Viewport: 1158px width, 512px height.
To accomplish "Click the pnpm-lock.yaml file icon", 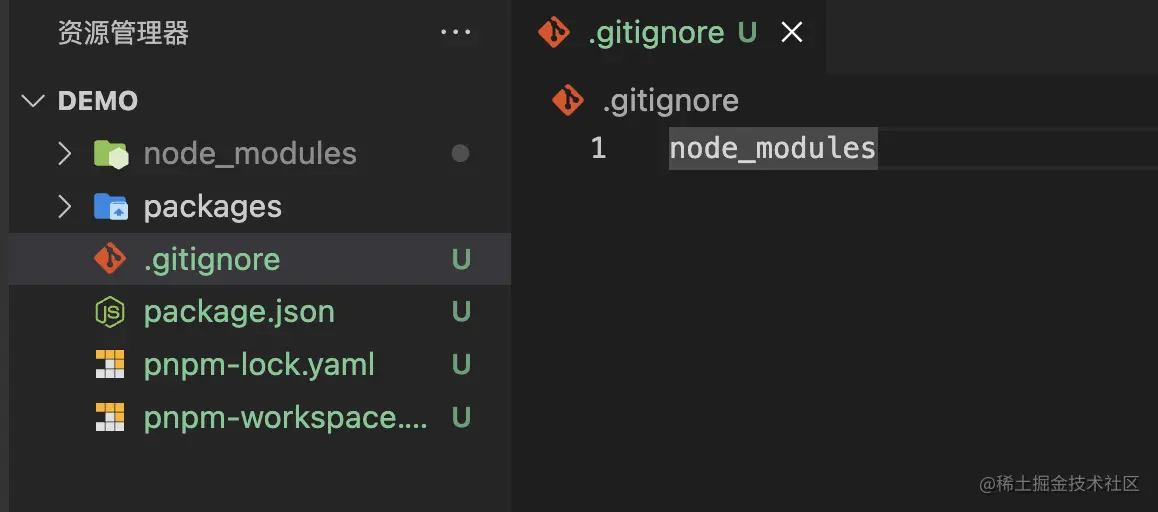I will 110,365.
